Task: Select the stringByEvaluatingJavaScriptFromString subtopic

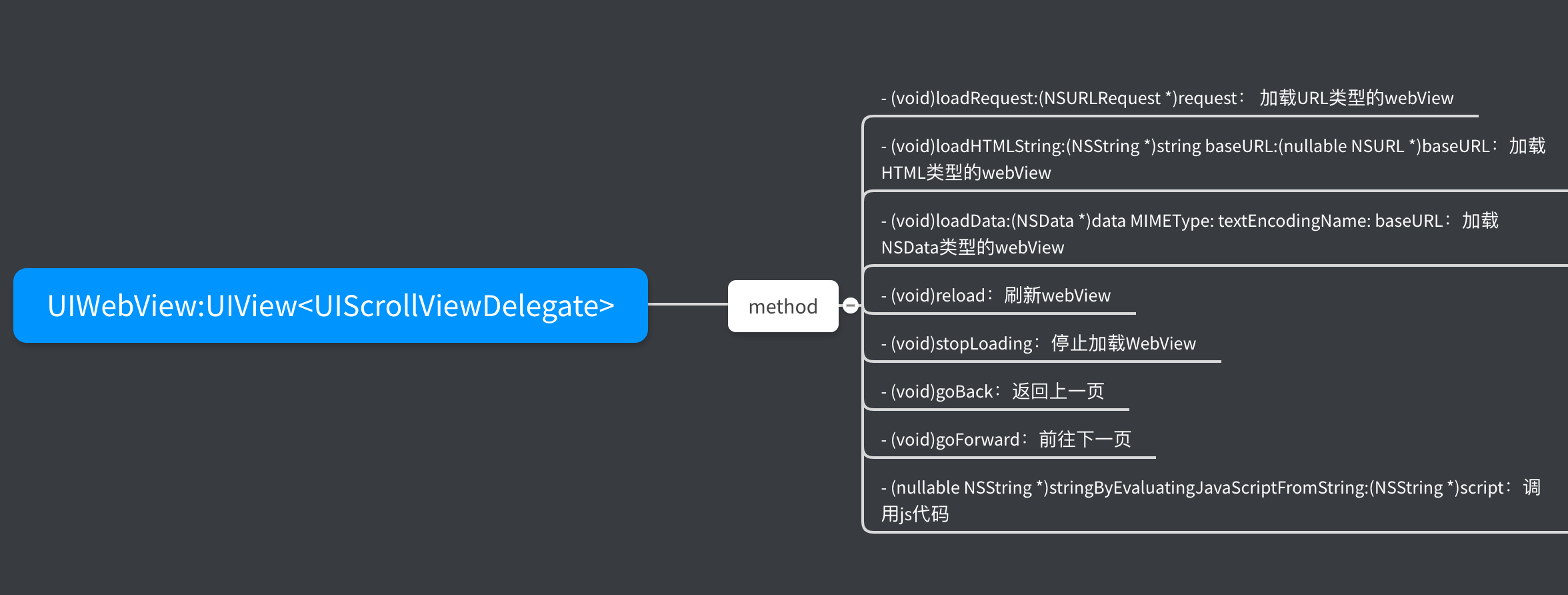Action: [1211, 500]
